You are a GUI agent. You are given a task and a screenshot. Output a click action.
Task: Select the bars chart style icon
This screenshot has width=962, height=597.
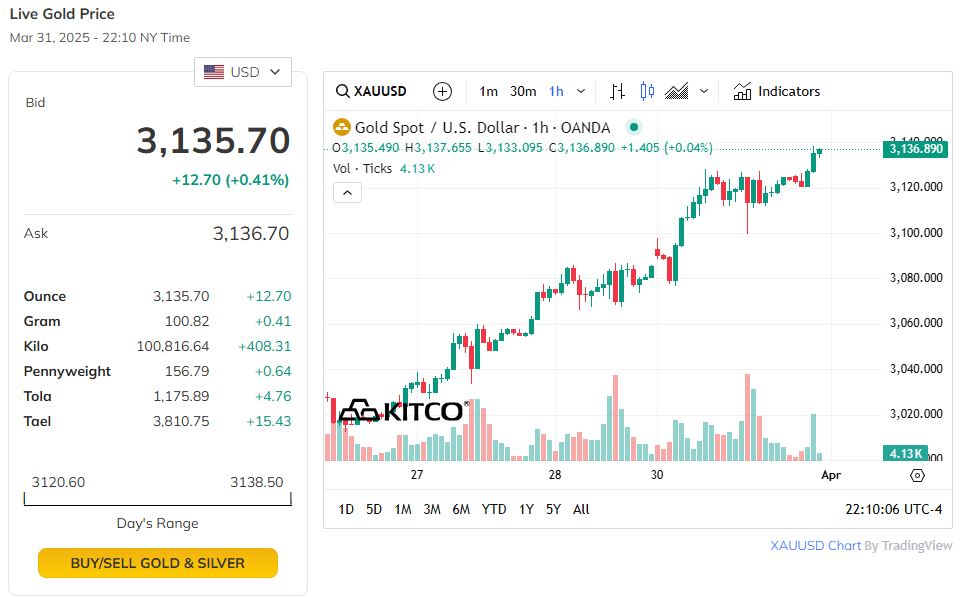617,92
